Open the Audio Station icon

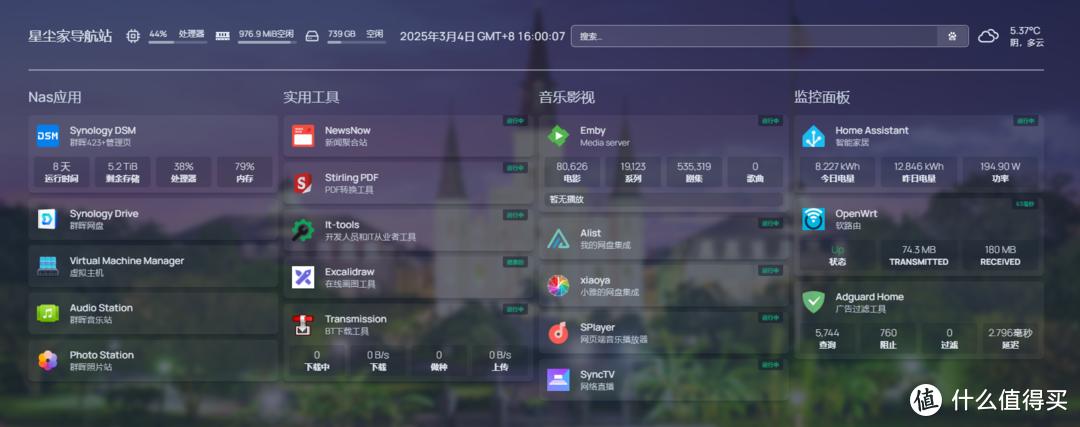(48, 313)
